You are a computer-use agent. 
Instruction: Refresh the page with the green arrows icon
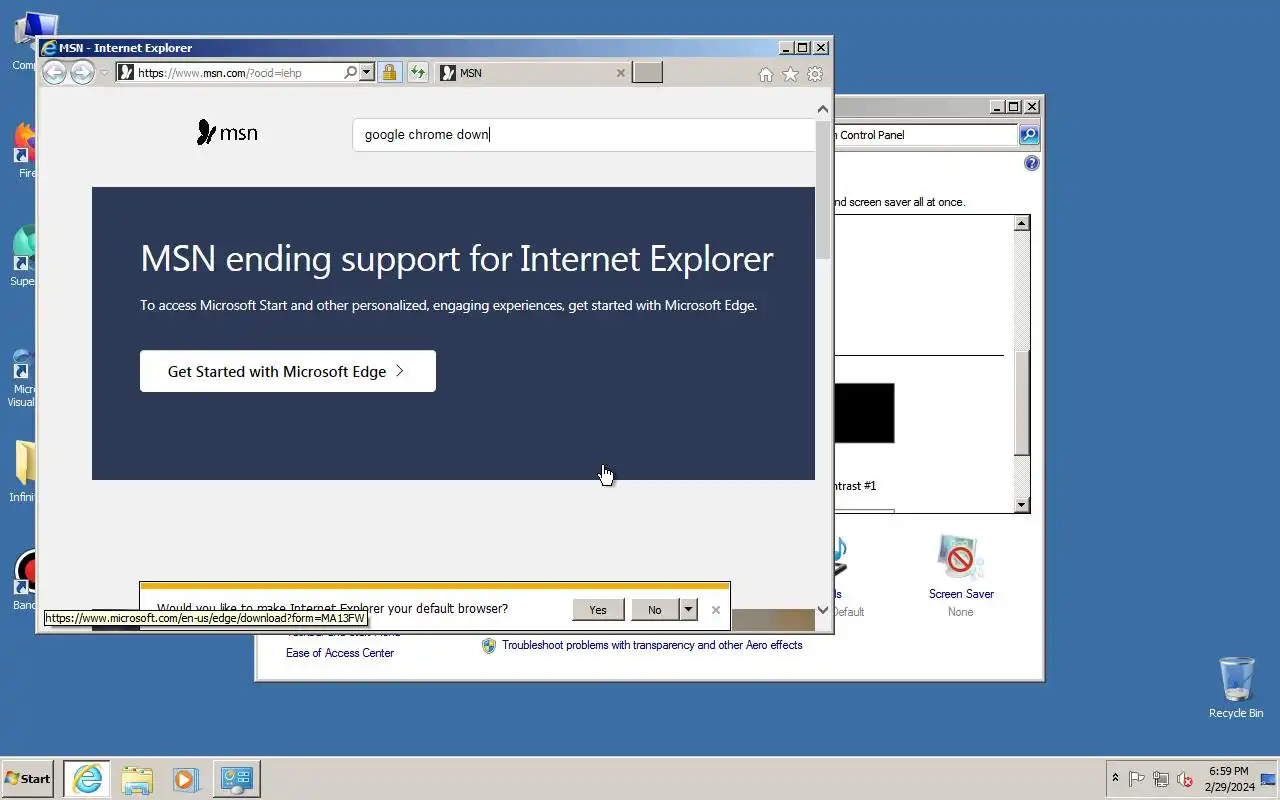click(x=417, y=72)
